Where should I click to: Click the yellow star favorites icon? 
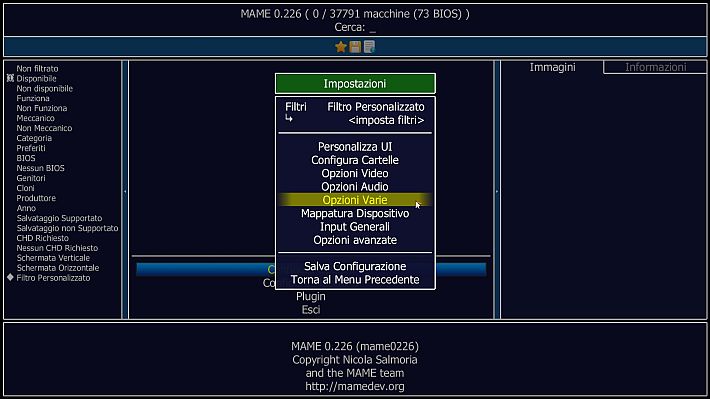click(x=341, y=47)
